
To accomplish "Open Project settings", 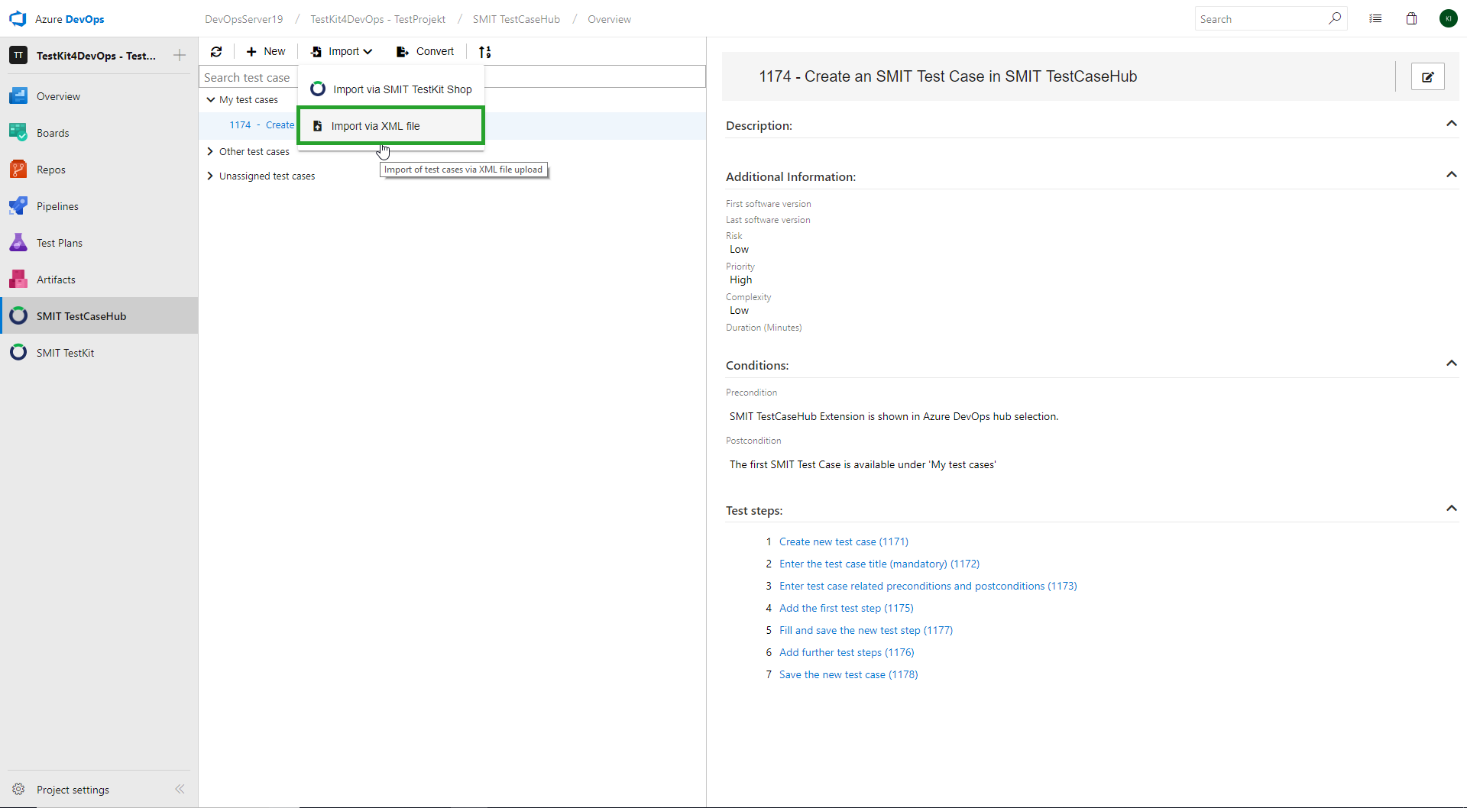I will tap(72, 789).
